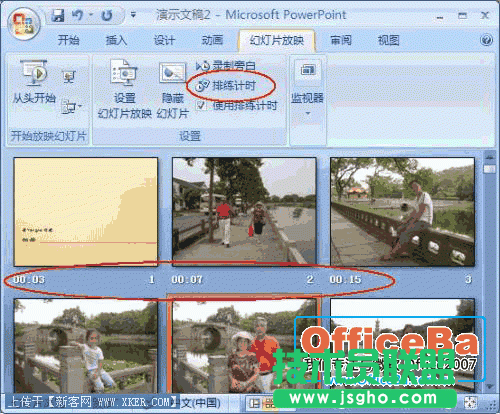Select slide 3 thumbnail of man on railing

coord(402,212)
